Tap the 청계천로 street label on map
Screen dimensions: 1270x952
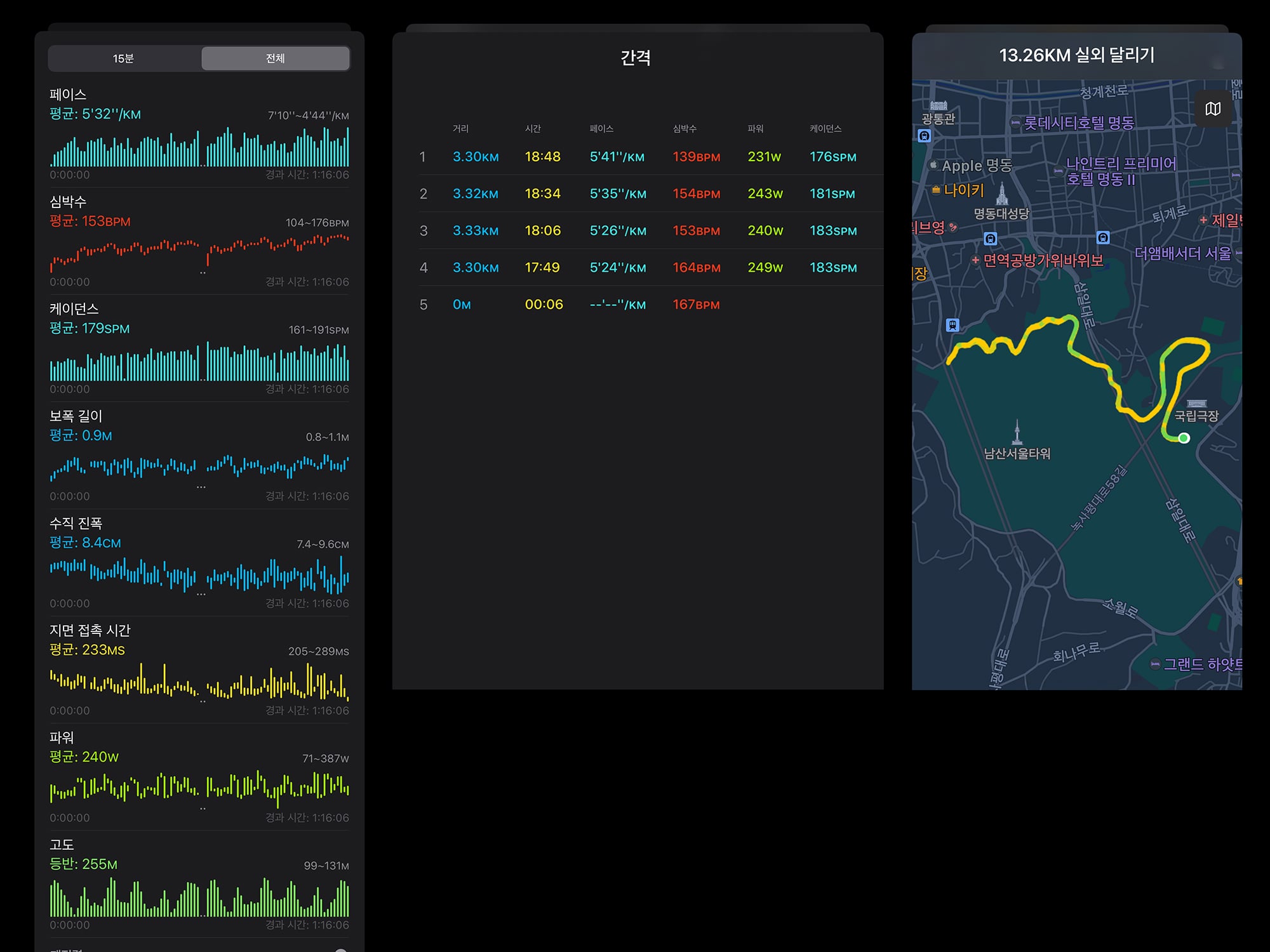(1104, 91)
